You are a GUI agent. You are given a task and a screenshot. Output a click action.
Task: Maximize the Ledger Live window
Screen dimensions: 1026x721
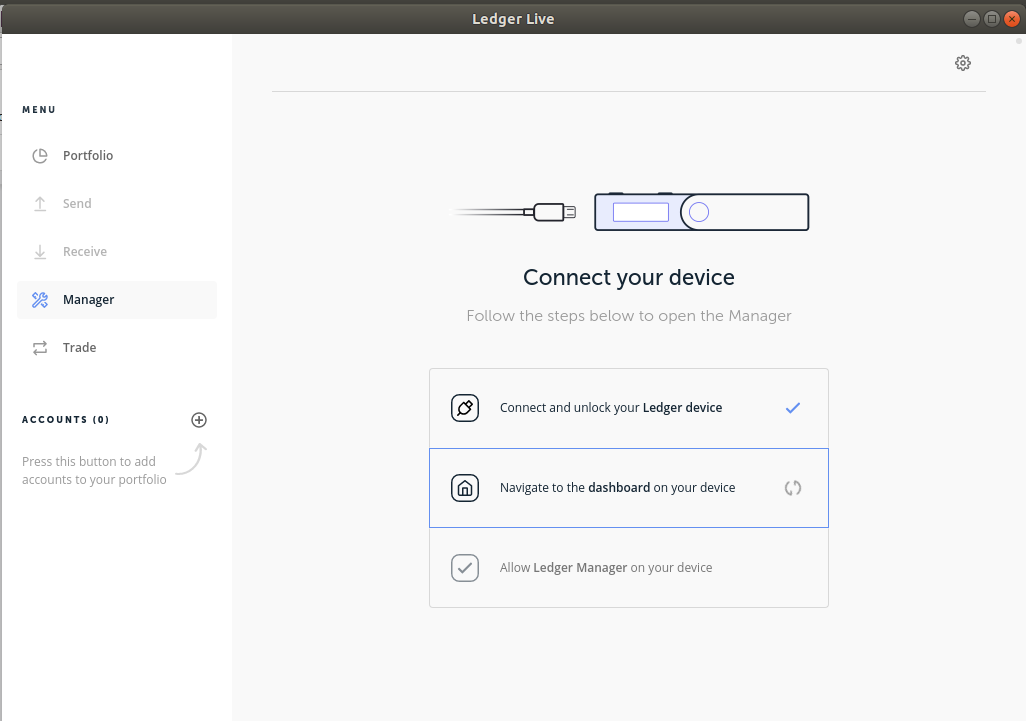[992, 19]
